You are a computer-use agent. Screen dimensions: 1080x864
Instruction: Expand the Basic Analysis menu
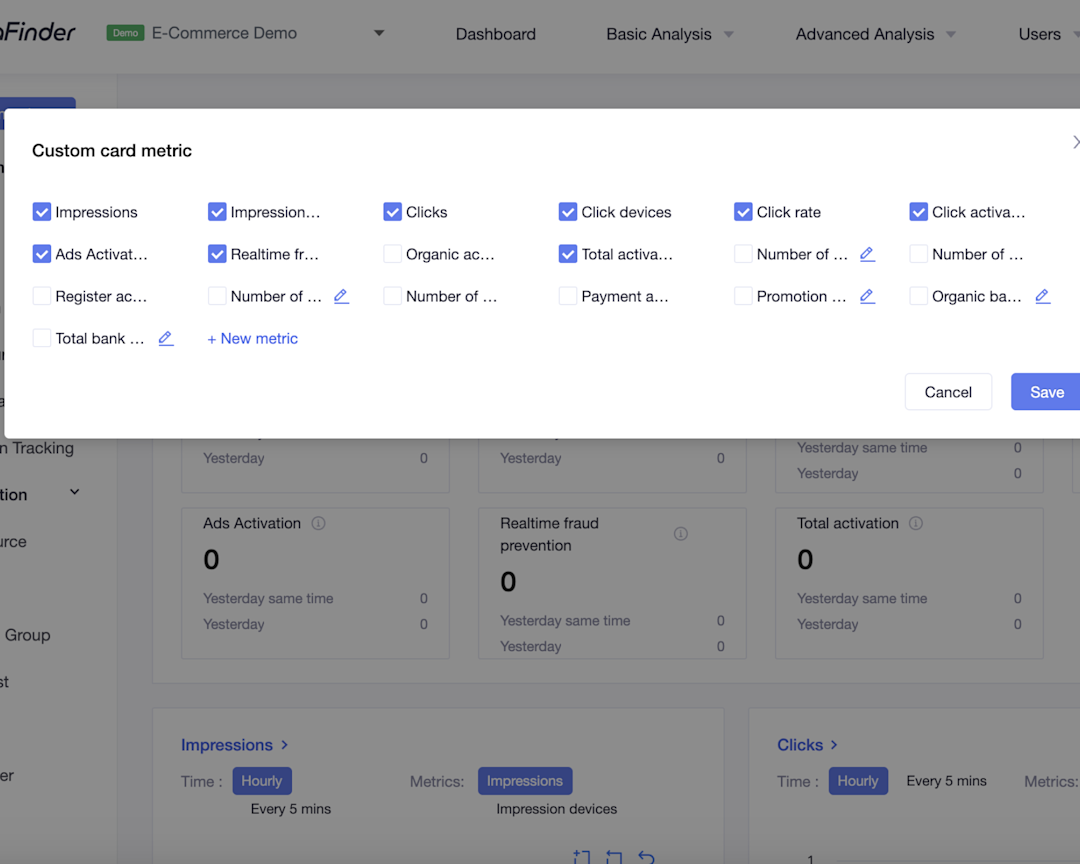[669, 34]
